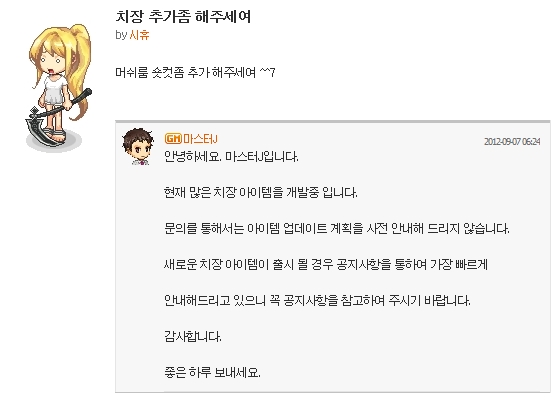The width and height of the screenshot is (552, 401).
Task: Click line asking to check 공지사항을 참고하여
Action: (x=317, y=301)
